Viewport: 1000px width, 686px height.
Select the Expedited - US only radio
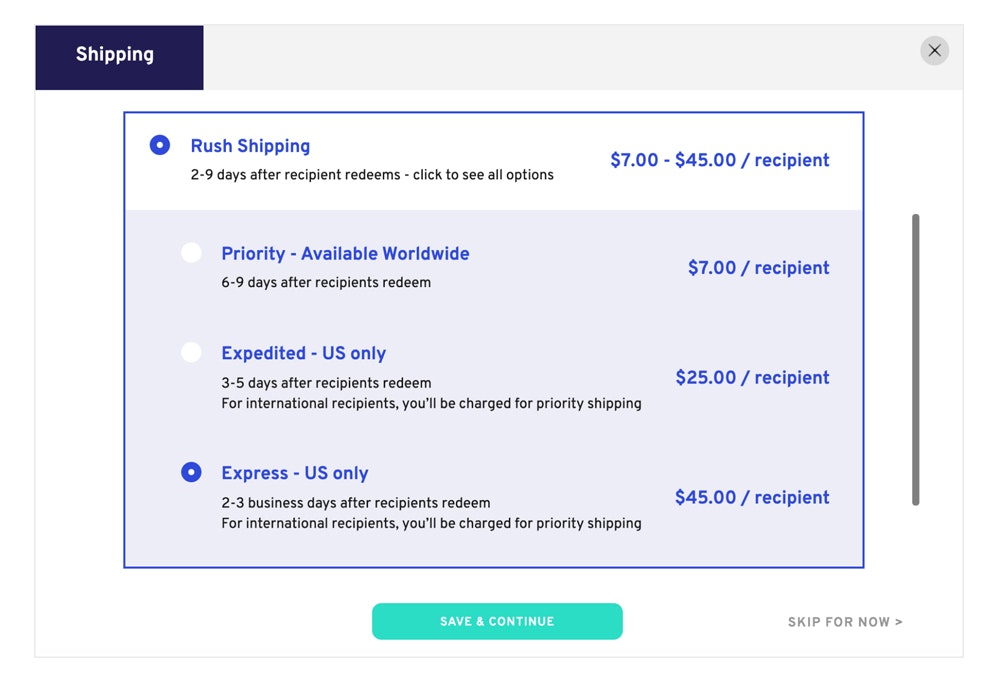point(191,352)
